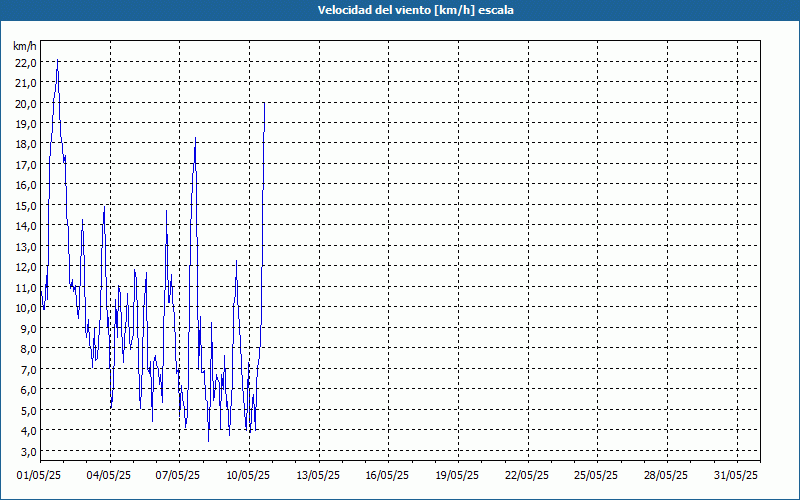Click the 12,0 y-axis value
Image resolution: width=800 pixels, height=500 pixels.
[26, 266]
